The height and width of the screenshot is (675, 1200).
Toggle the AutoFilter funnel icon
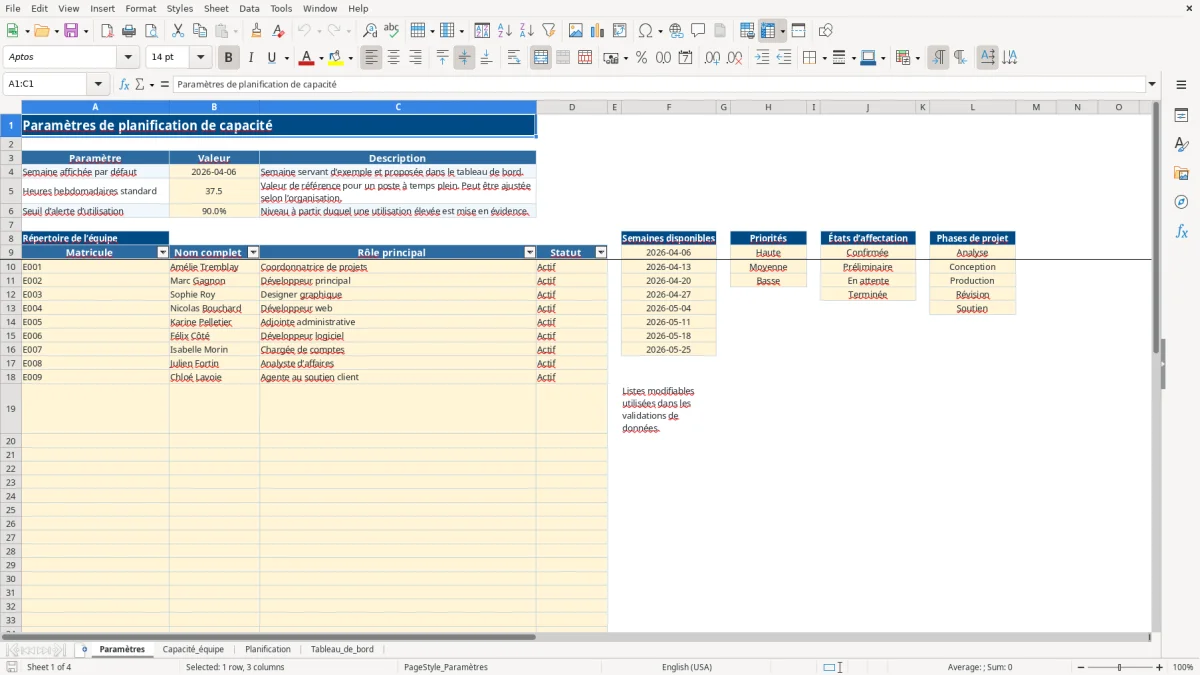click(x=548, y=31)
